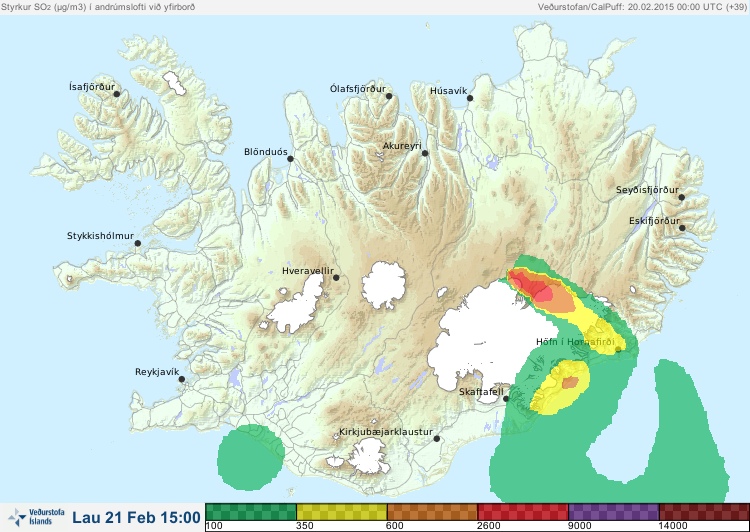
Task: Click the Eskifjörður label
Action: coord(654,221)
